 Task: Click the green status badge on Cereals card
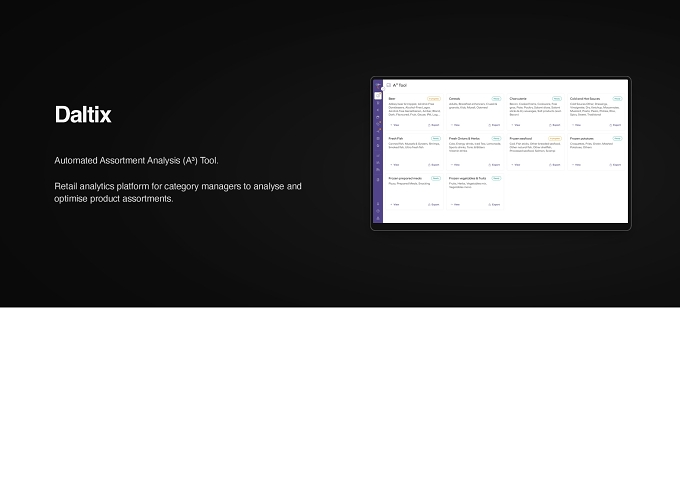[496, 99]
